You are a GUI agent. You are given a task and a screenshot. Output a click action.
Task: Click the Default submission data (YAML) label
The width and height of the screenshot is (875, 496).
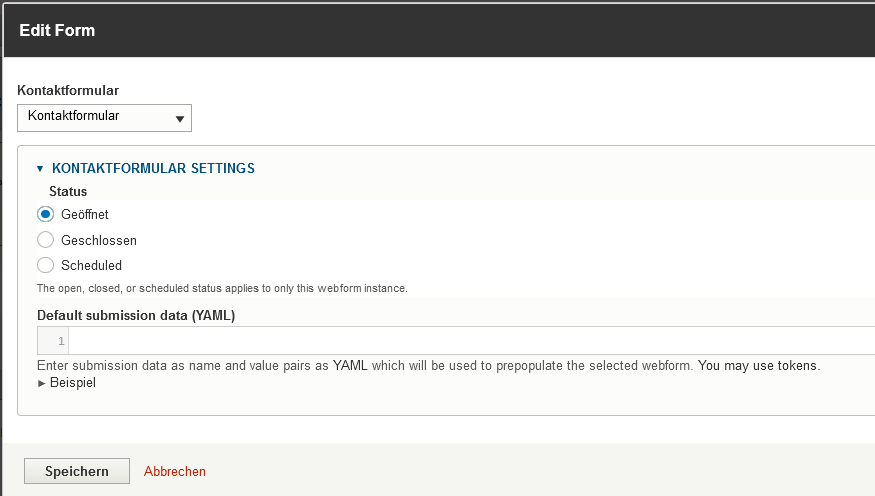point(136,315)
